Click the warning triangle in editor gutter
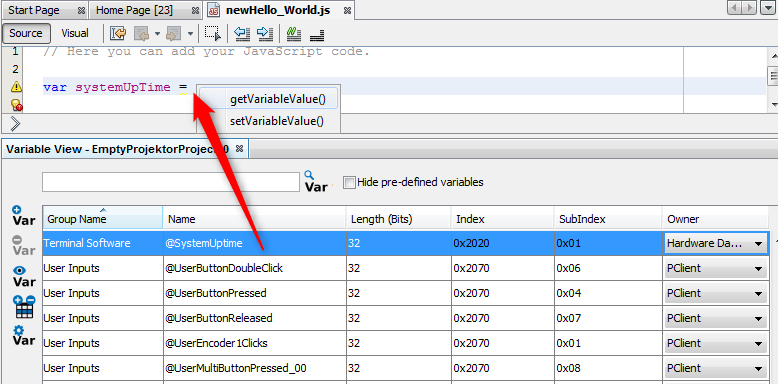 16,87
